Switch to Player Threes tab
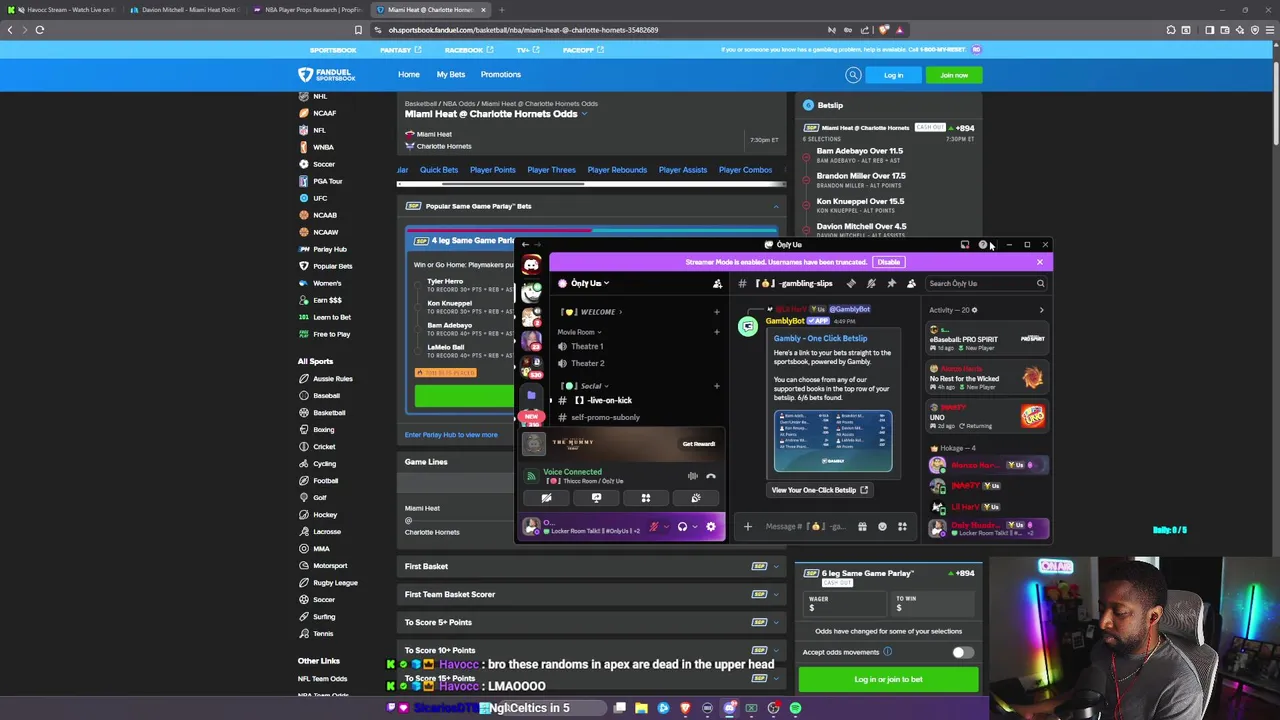1280x720 pixels. click(552, 170)
